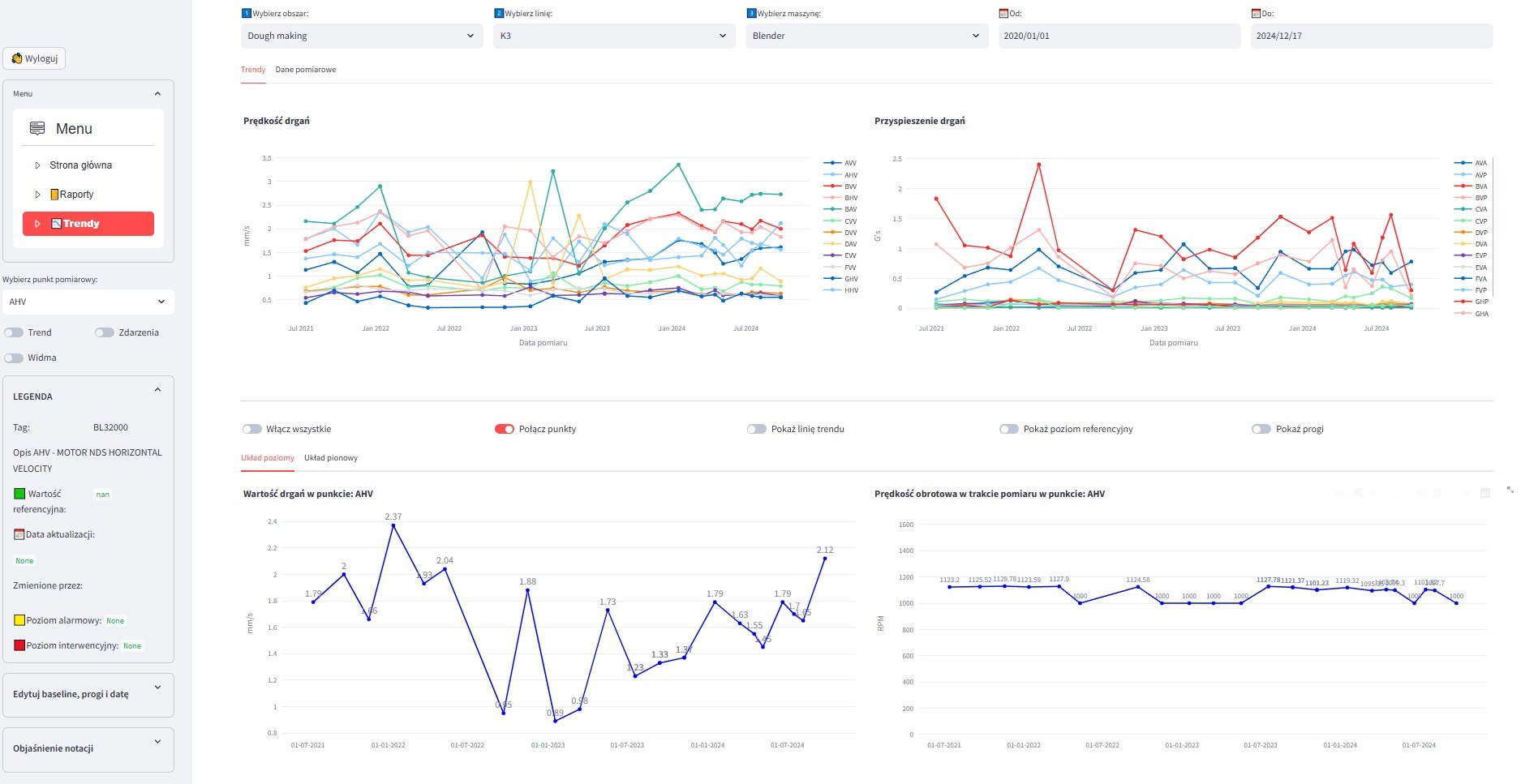Go to Strona główna in the menu
Screen dimensions: 1521x784
(x=80, y=165)
